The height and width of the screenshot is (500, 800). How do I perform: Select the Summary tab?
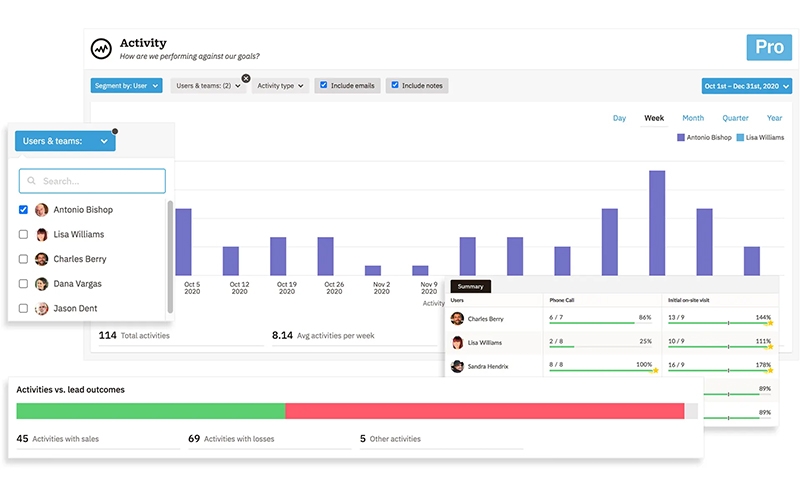point(470,286)
